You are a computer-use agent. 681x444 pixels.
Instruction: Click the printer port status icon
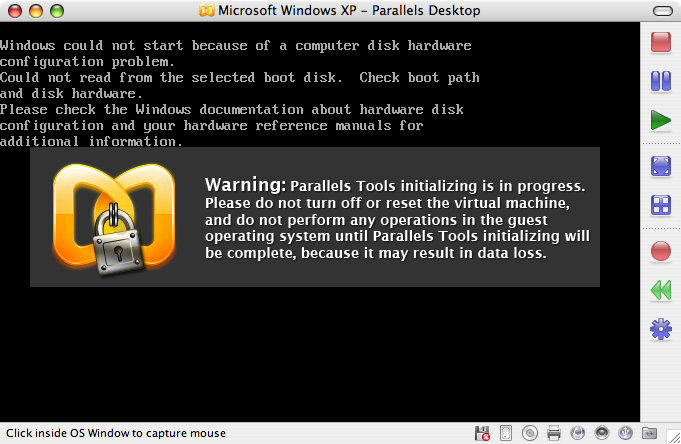554,433
